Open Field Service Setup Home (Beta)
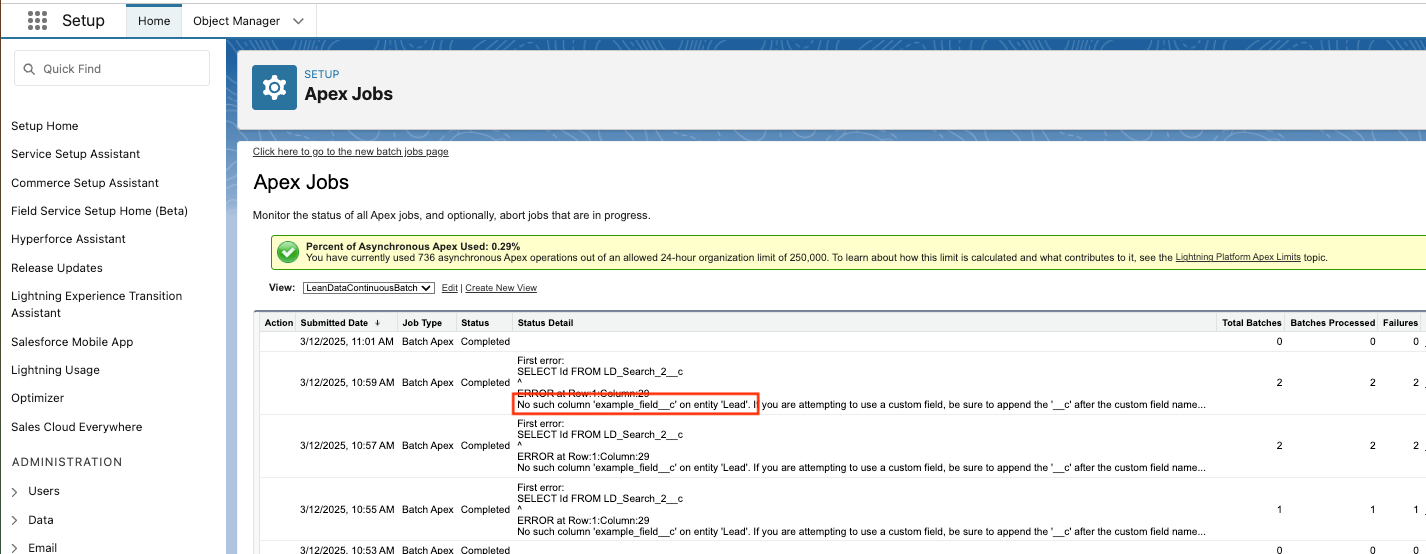 pyautogui.click(x=100, y=211)
